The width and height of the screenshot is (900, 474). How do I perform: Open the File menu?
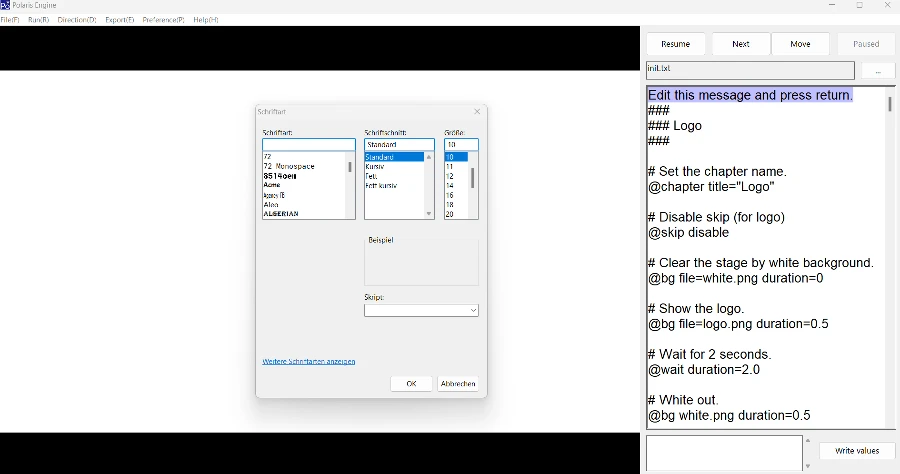pos(10,20)
